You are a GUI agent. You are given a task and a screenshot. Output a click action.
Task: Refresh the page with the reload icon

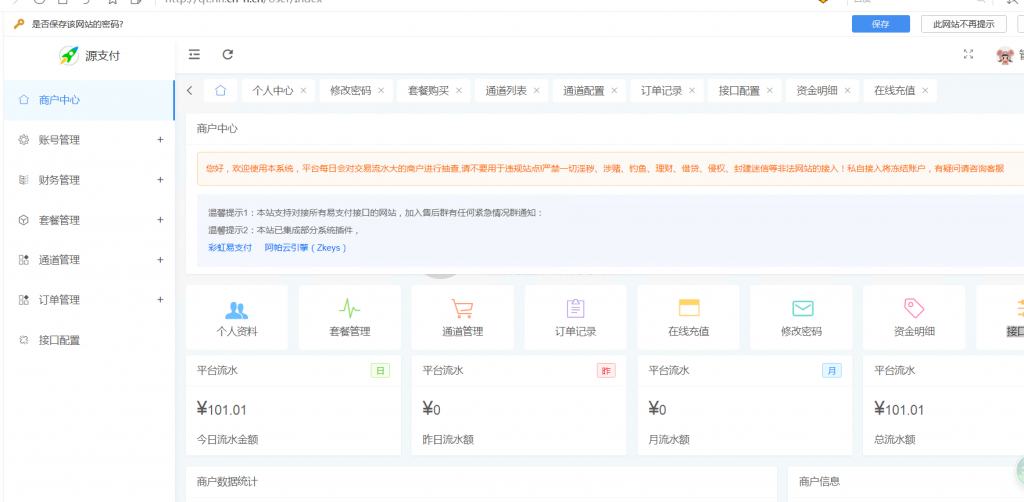click(228, 55)
